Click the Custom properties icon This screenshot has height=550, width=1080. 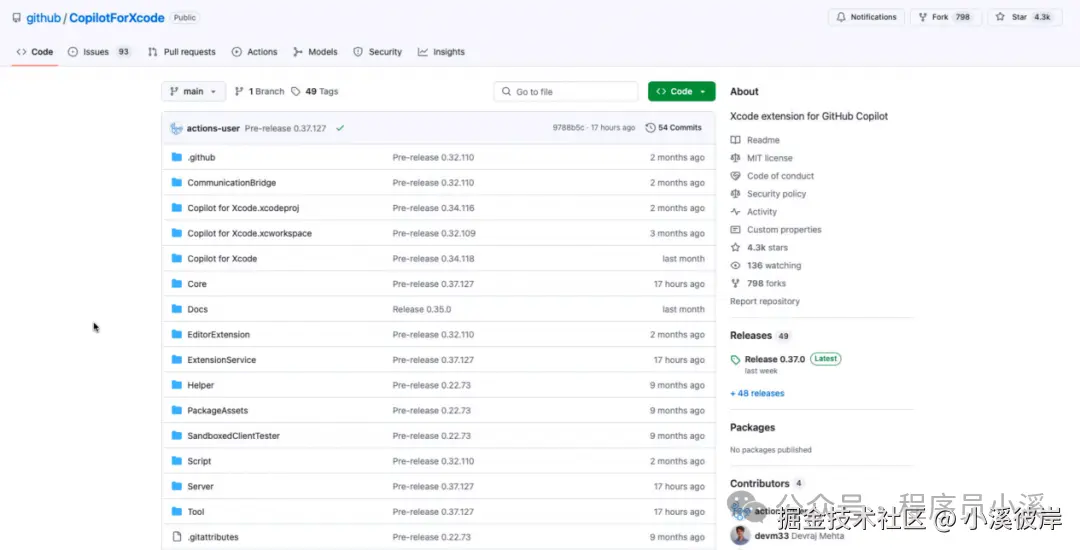(736, 229)
